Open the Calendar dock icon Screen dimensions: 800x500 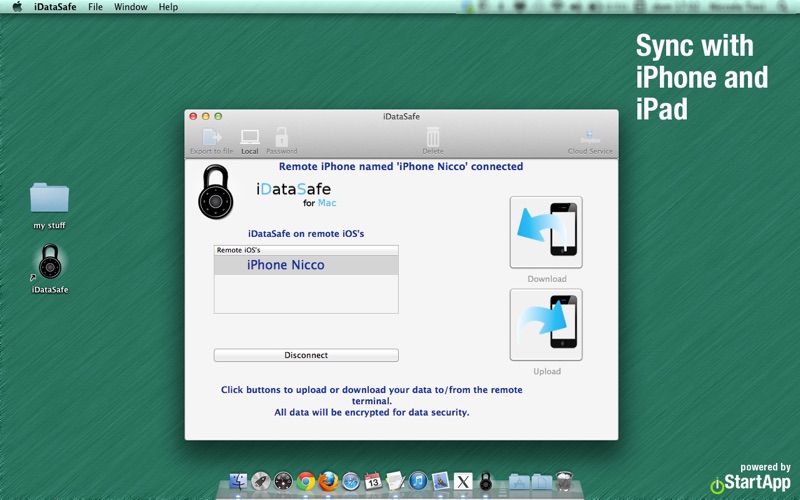pyautogui.click(x=373, y=481)
